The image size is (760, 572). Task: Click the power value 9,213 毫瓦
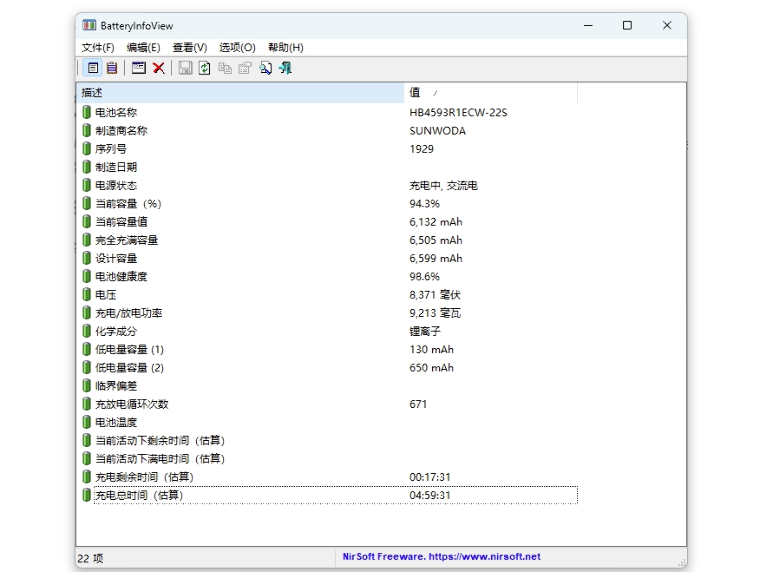point(435,313)
